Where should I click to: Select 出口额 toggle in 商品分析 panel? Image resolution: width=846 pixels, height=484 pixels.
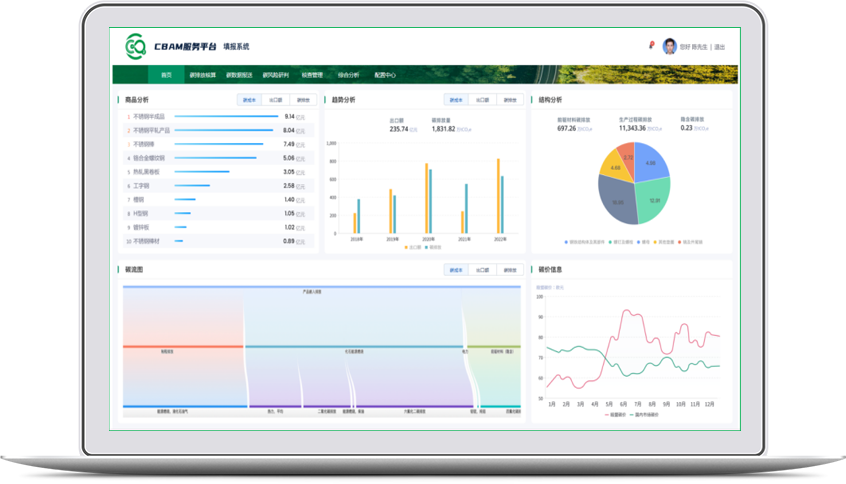point(275,100)
